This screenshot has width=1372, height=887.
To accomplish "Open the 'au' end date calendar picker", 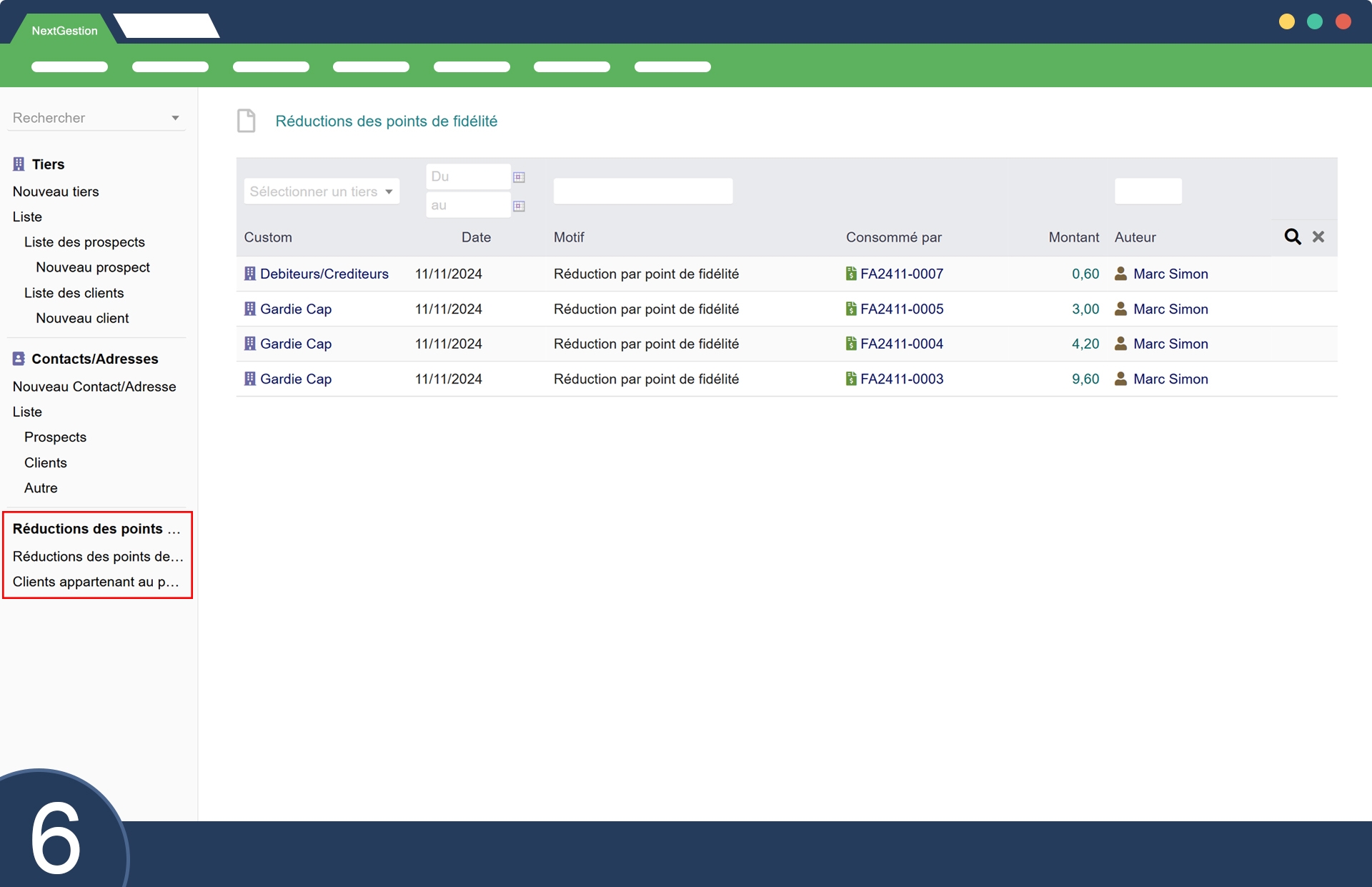I will click(519, 206).
